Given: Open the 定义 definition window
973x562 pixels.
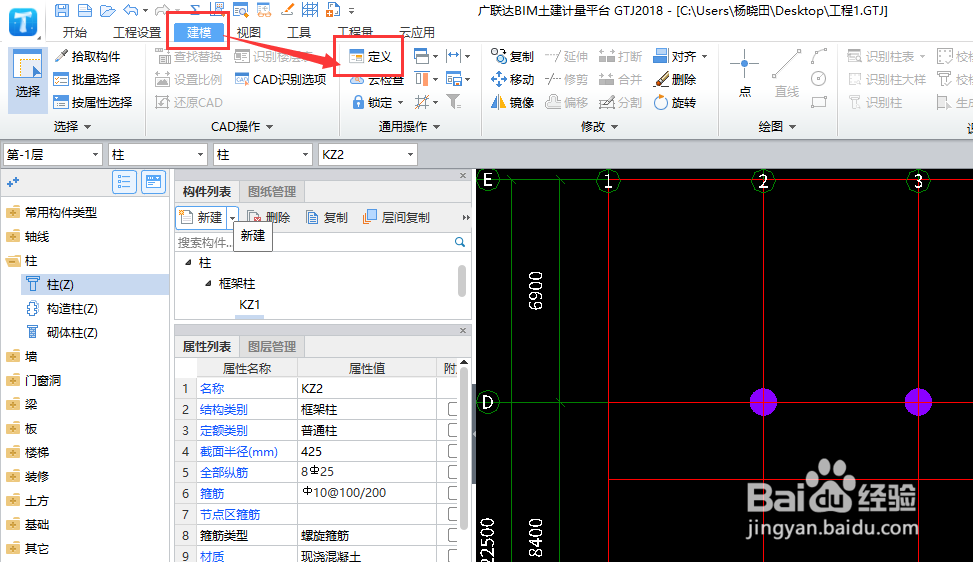Looking at the screenshot, I should (370, 56).
